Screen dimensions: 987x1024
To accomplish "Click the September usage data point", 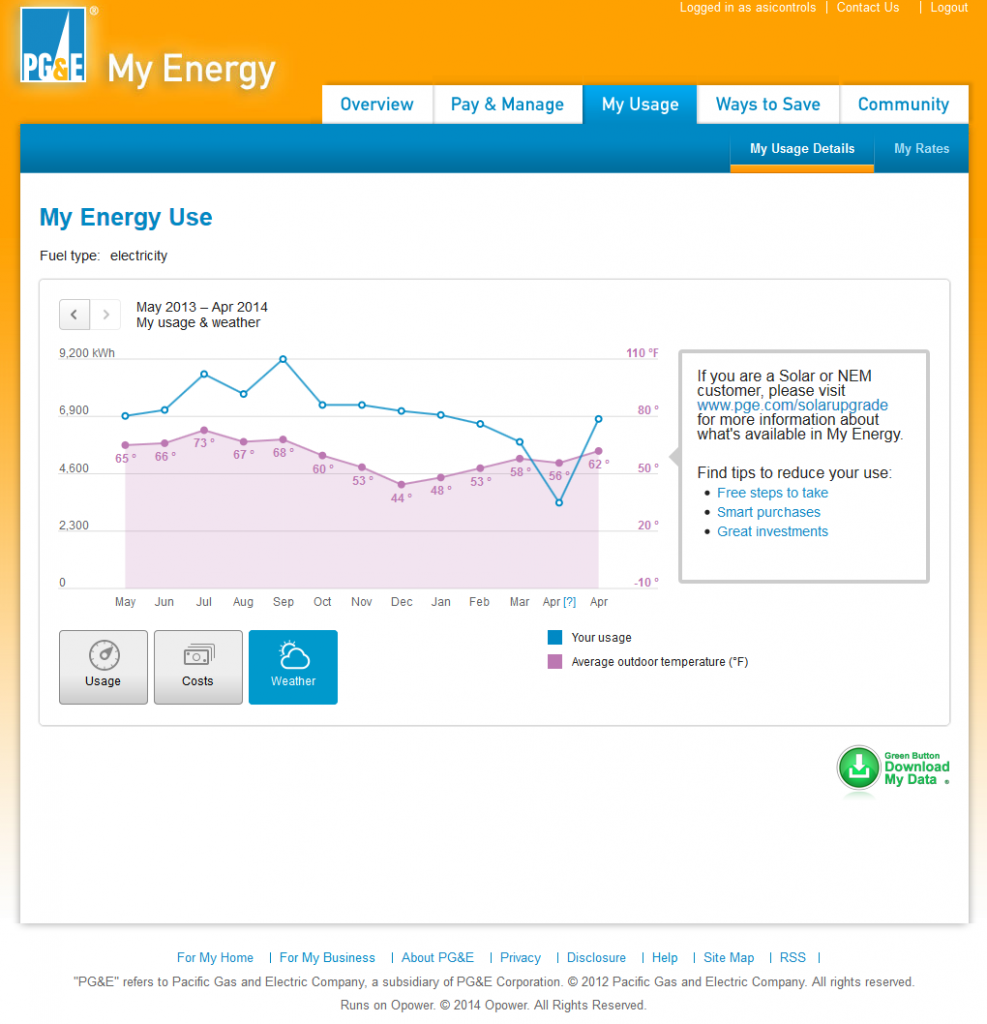I will (283, 359).
